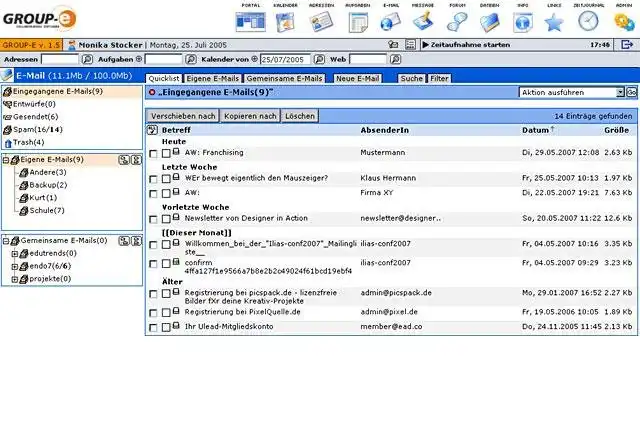Tick leftmost checkbox of WEr bewegt eigentlich row
The height and width of the screenshot is (426, 640).
[153, 179]
